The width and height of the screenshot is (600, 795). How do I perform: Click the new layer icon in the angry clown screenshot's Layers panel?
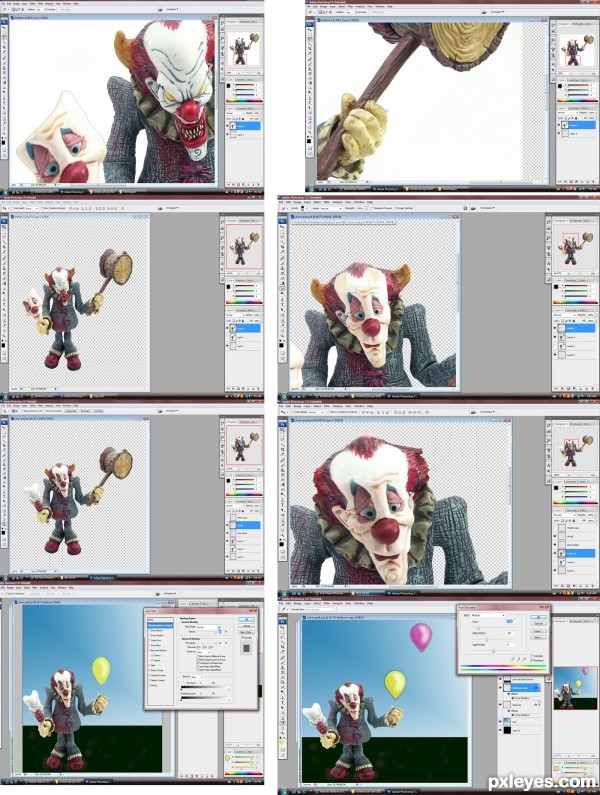254,185
